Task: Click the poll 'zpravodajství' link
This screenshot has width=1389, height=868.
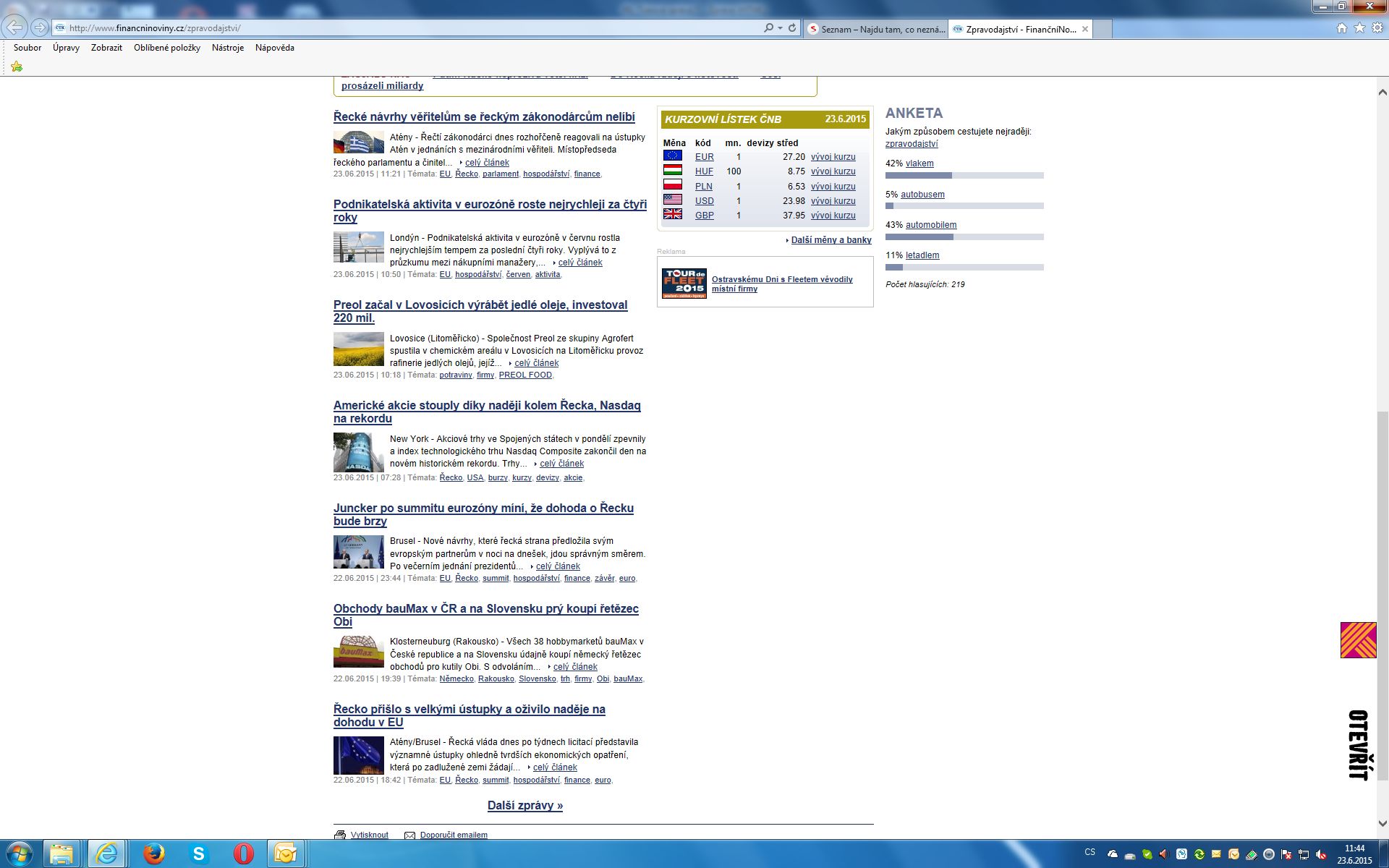Action: click(912, 144)
